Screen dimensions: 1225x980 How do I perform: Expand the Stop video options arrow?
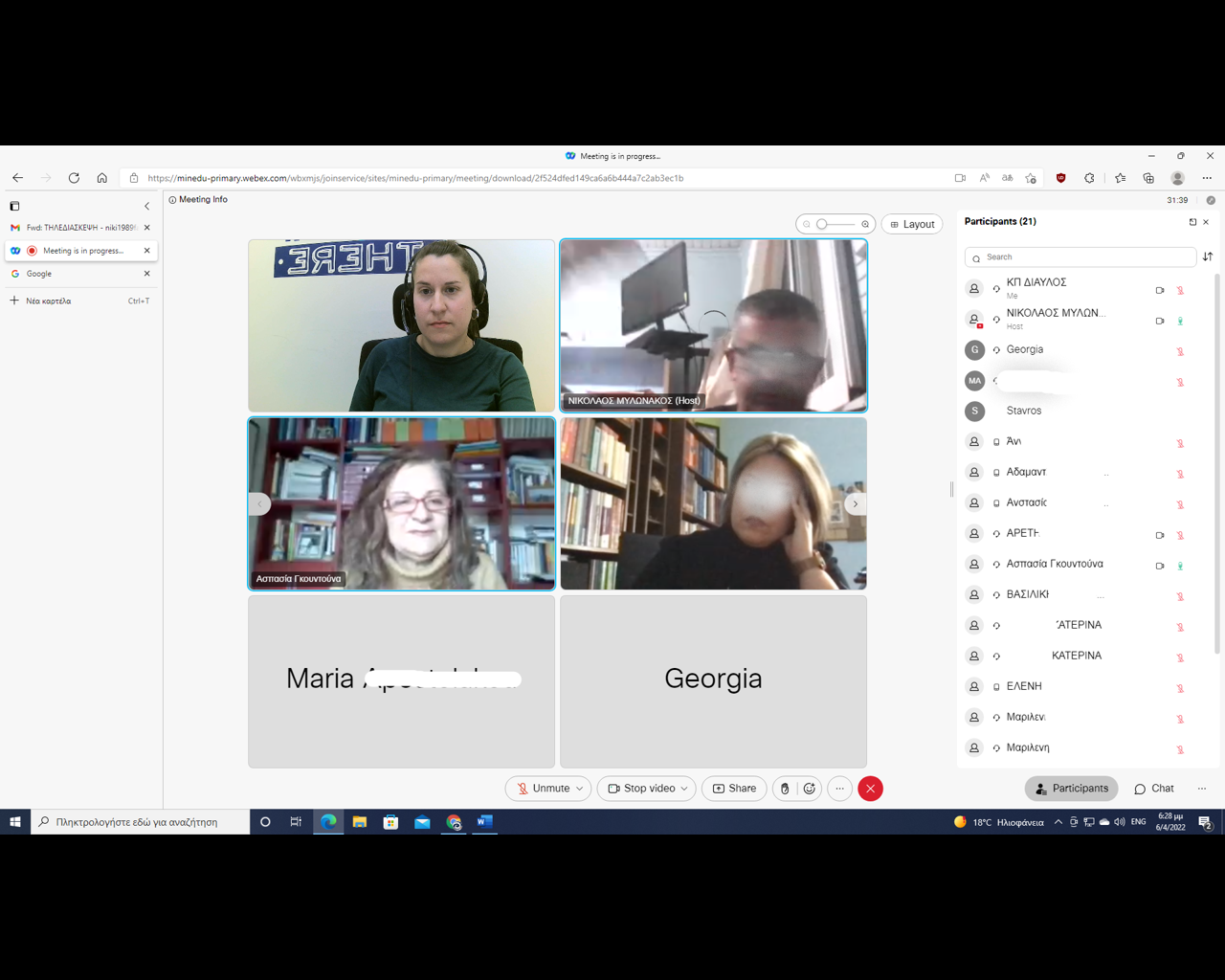[x=684, y=789]
